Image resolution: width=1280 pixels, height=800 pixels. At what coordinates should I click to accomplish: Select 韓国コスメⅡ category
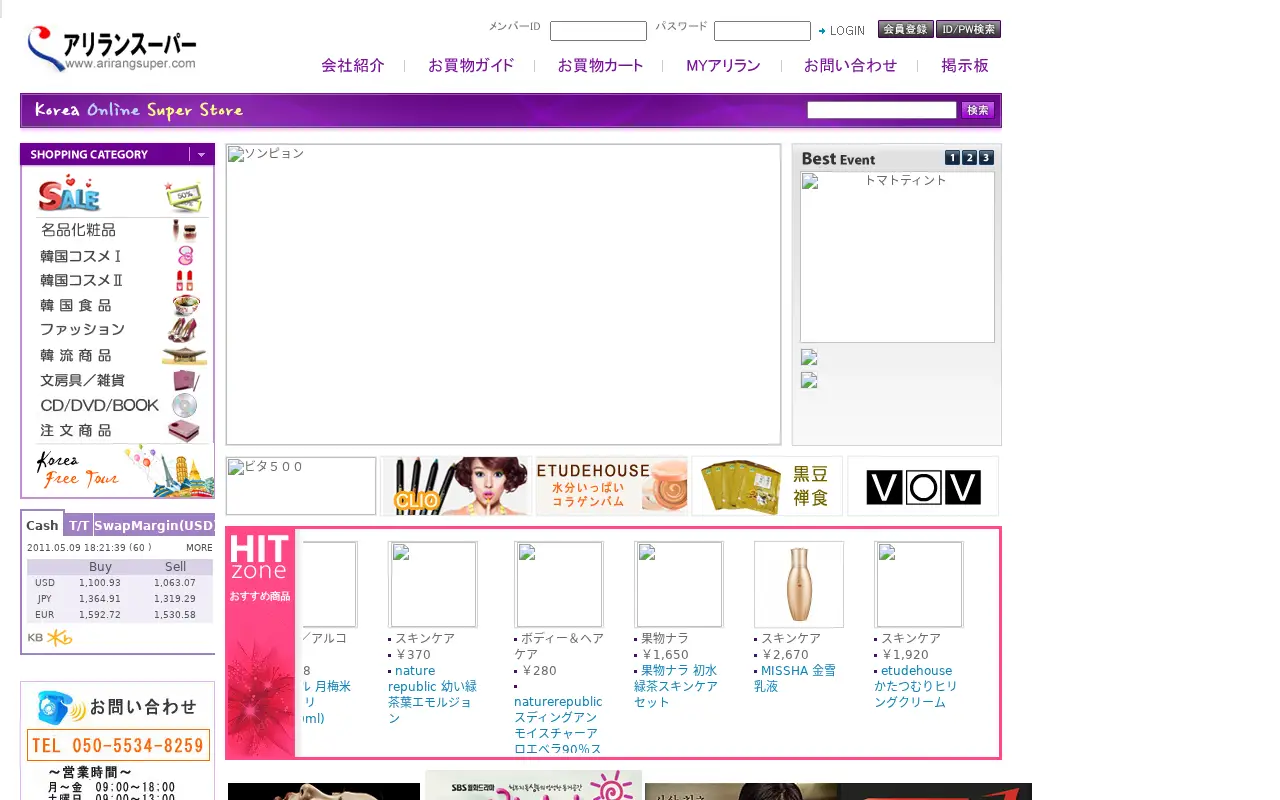coord(118,281)
